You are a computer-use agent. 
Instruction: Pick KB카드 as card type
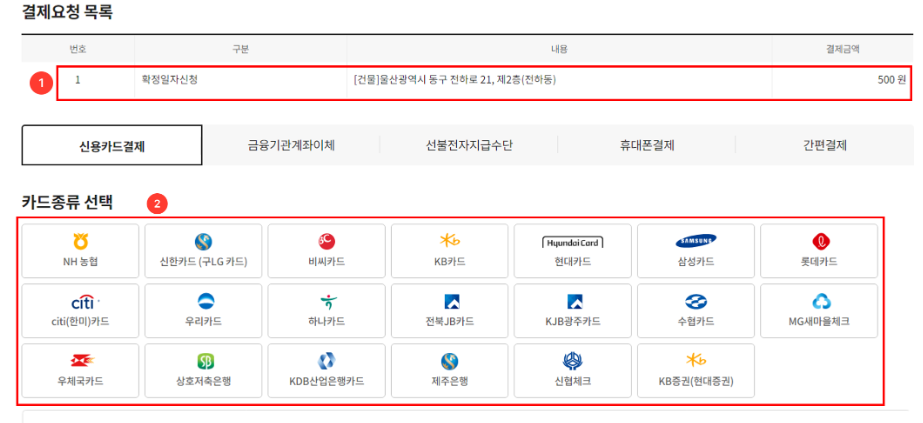(450, 251)
